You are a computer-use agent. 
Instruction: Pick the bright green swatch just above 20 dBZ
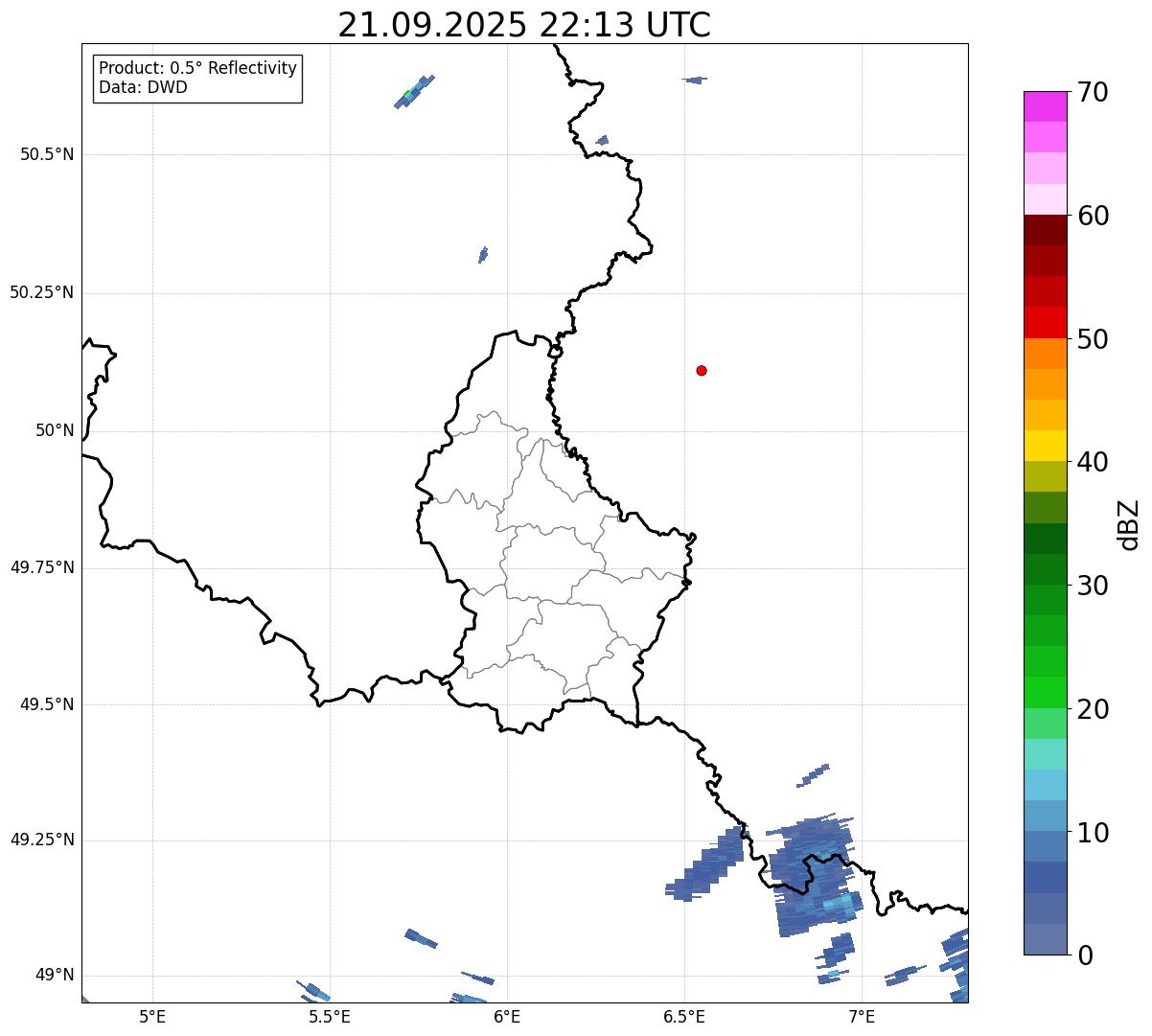coord(1045,692)
